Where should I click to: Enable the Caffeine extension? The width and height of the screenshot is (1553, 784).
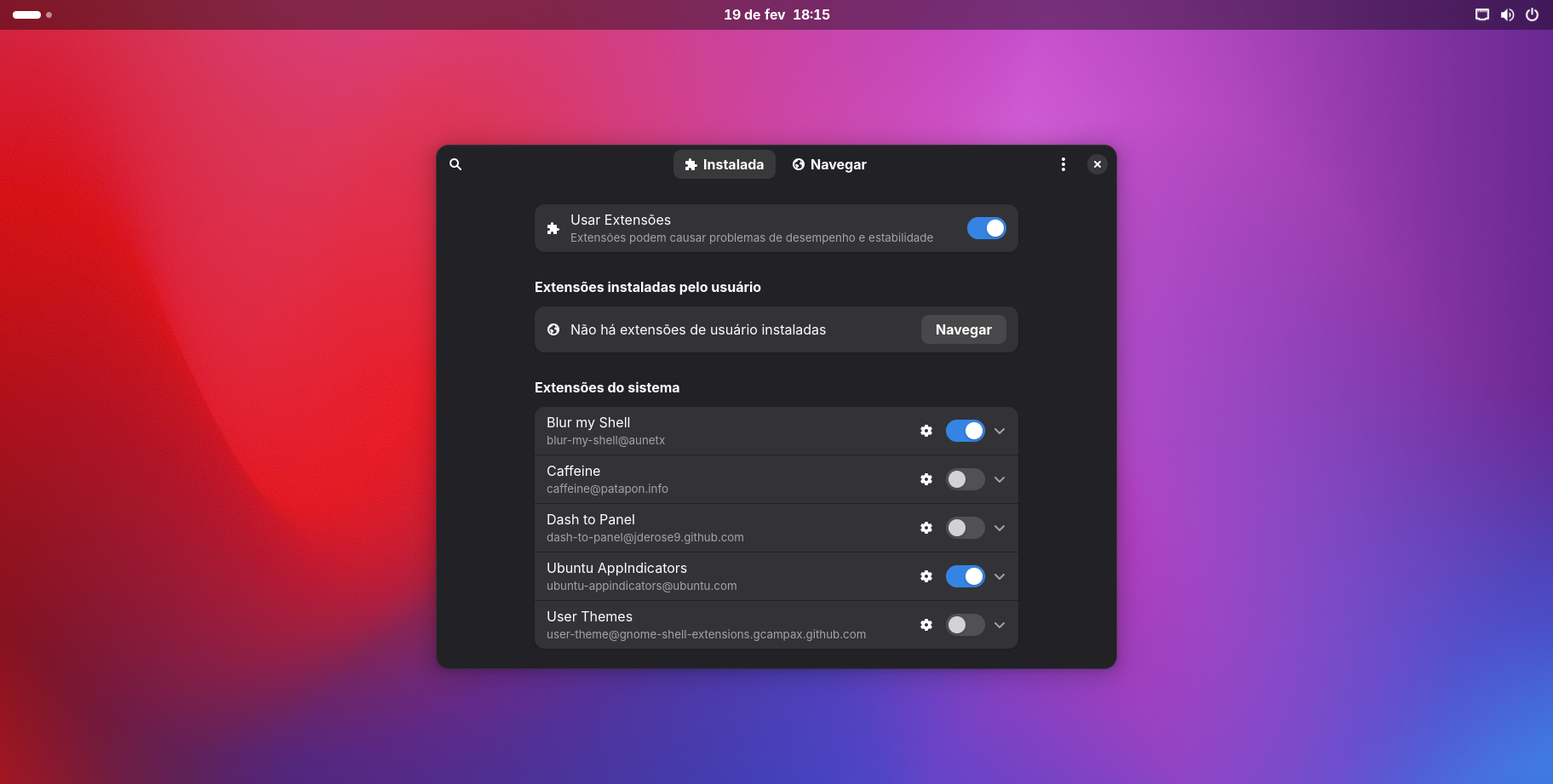click(x=965, y=479)
